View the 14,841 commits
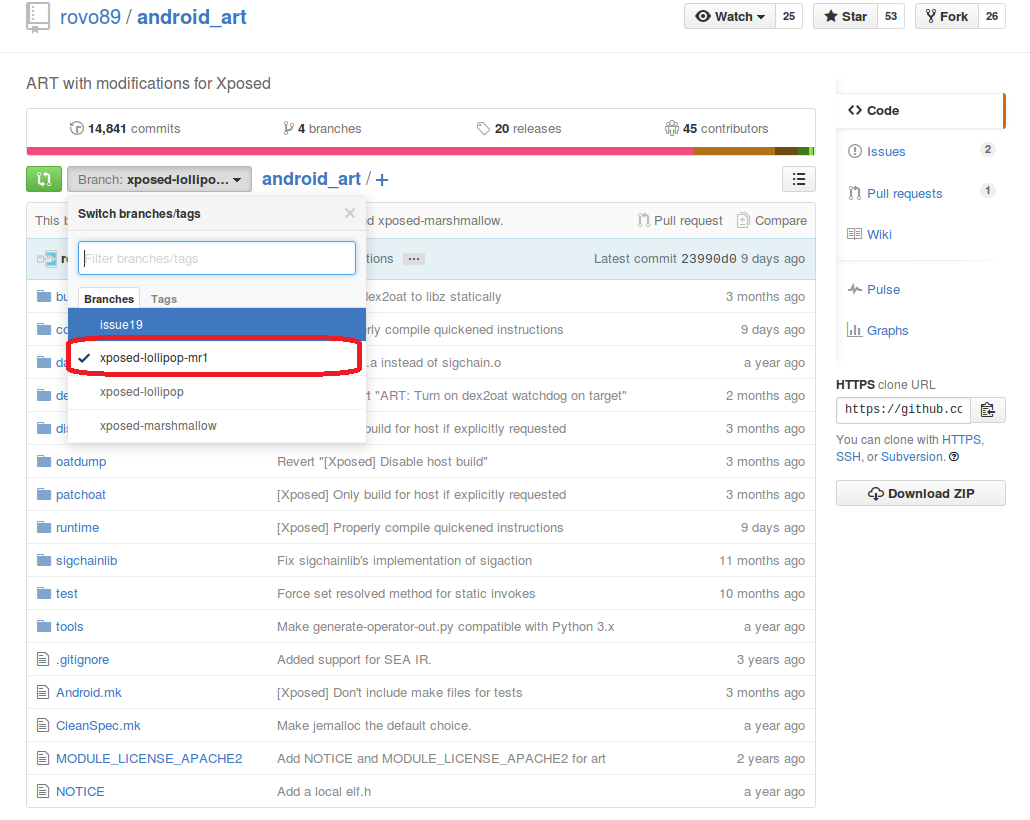This screenshot has height=820, width=1030. (125, 129)
